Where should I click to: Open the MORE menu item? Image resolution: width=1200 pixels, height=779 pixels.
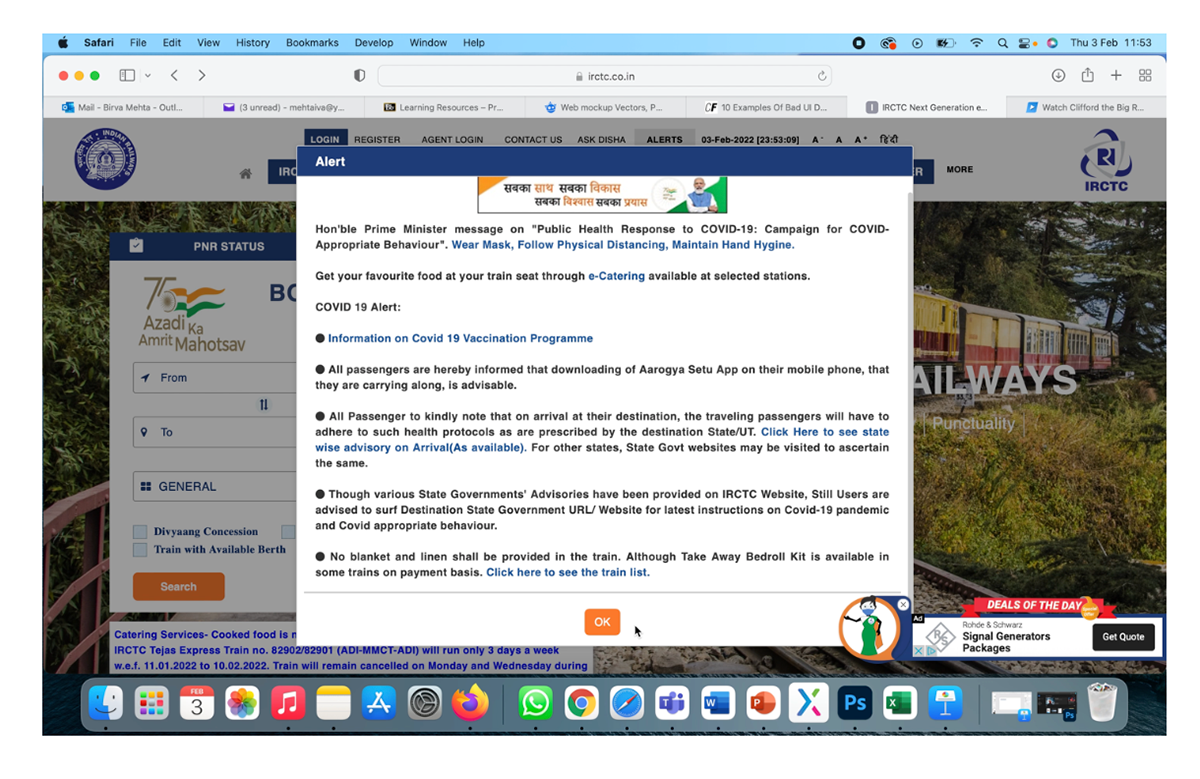coord(960,170)
